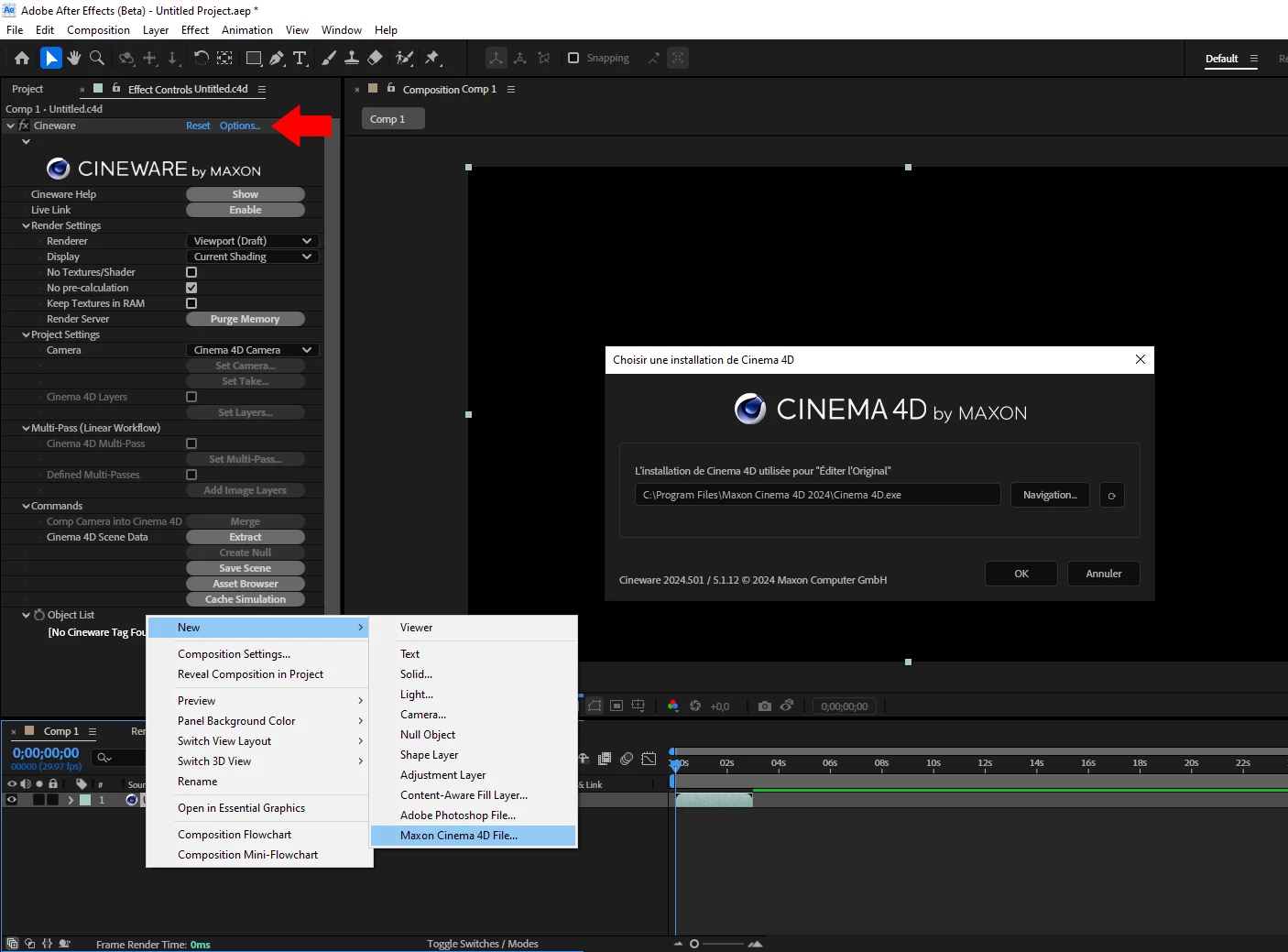Enable the Snapping checkbox
Image resolution: width=1288 pixels, height=952 pixels.
[x=573, y=58]
